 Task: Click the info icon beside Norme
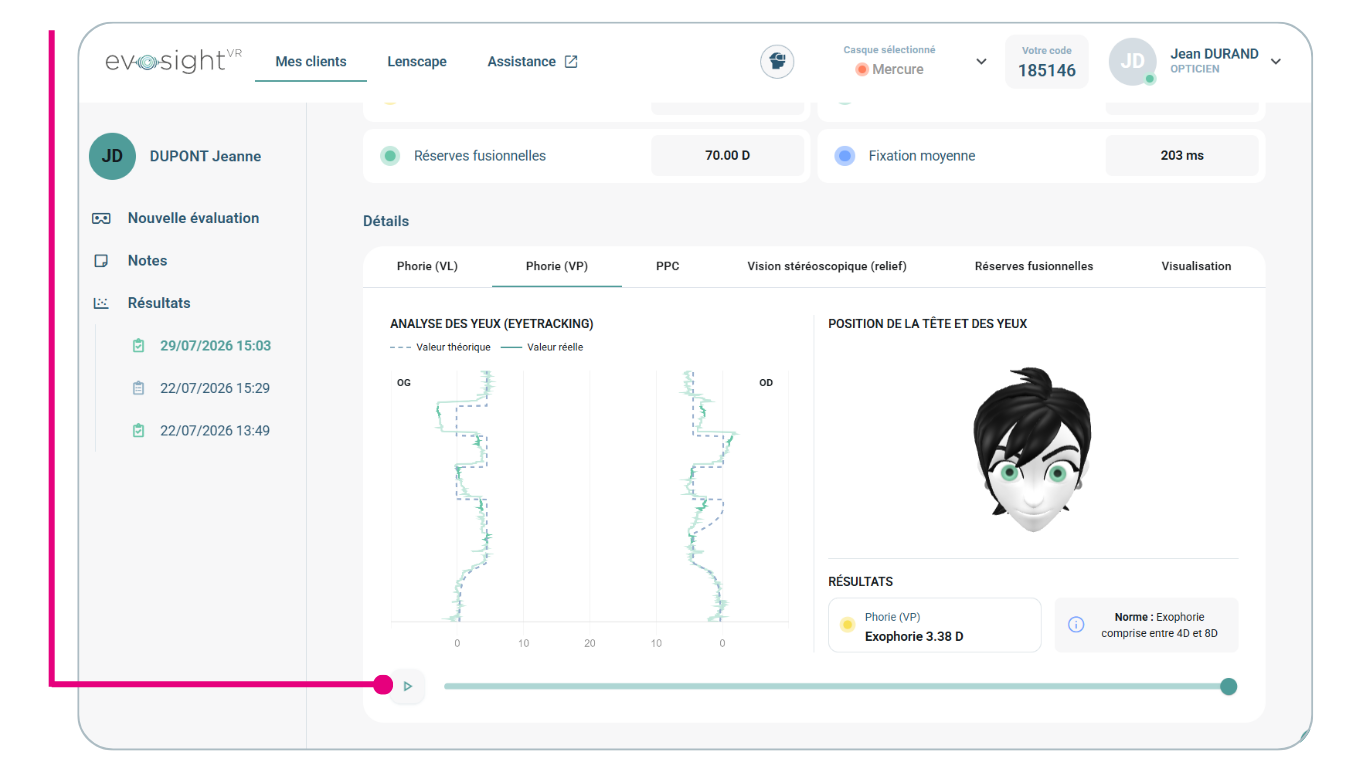pos(1076,625)
